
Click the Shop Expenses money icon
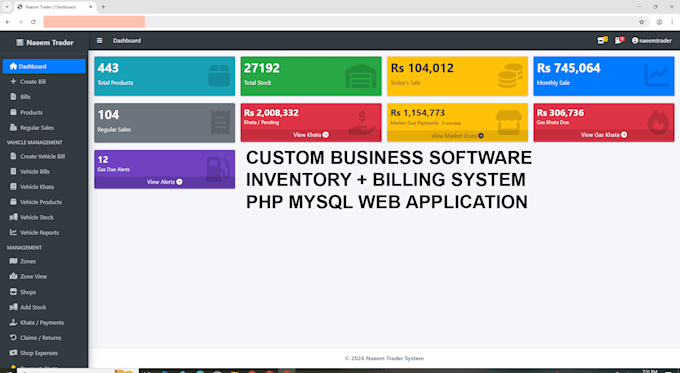coord(13,353)
